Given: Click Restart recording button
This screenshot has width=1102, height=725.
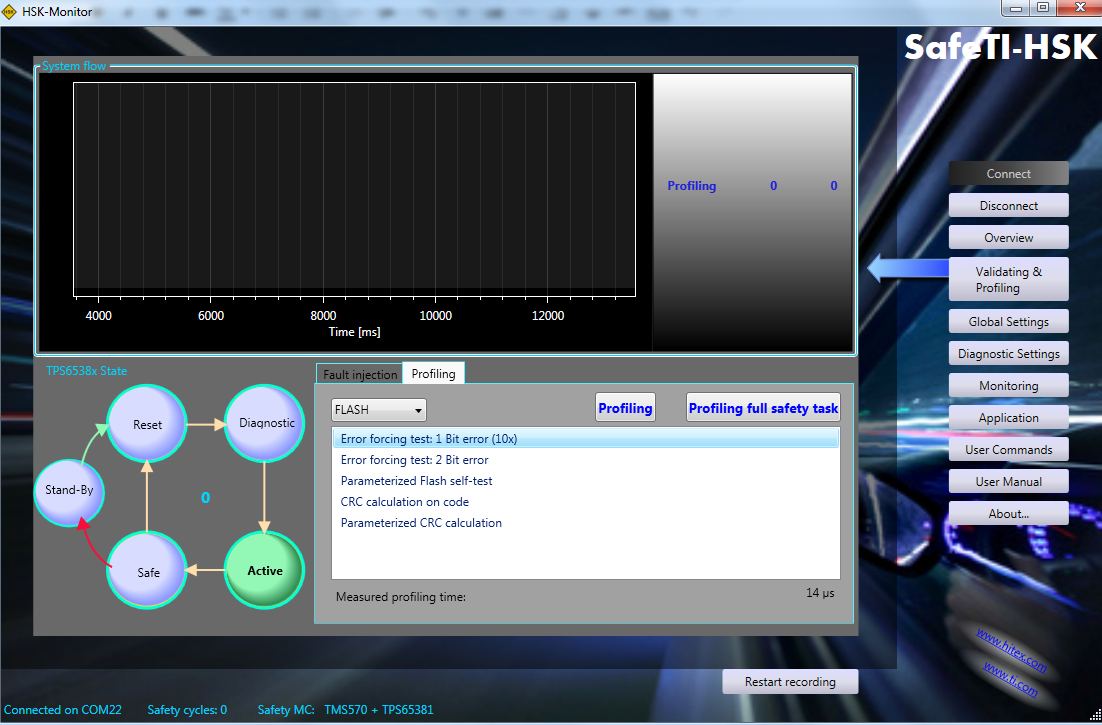Looking at the screenshot, I should (x=790, y=681).
